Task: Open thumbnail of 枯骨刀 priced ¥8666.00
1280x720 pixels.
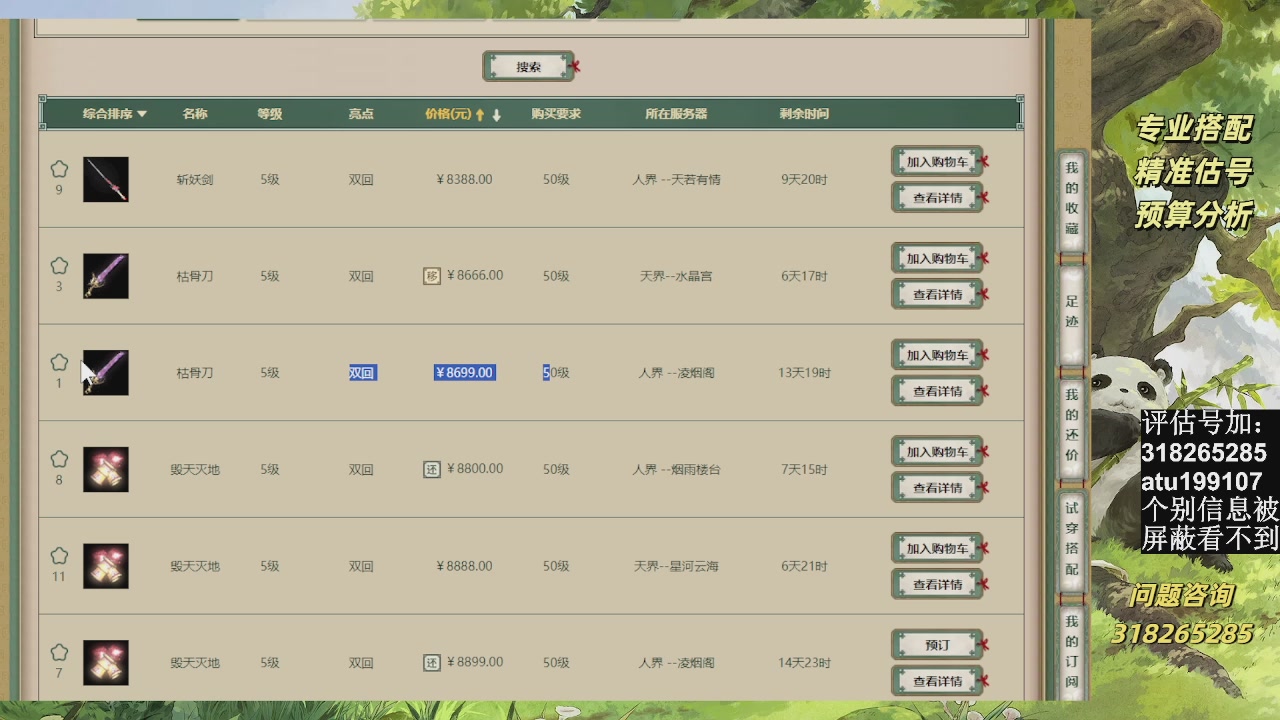Action: [106, 276]
